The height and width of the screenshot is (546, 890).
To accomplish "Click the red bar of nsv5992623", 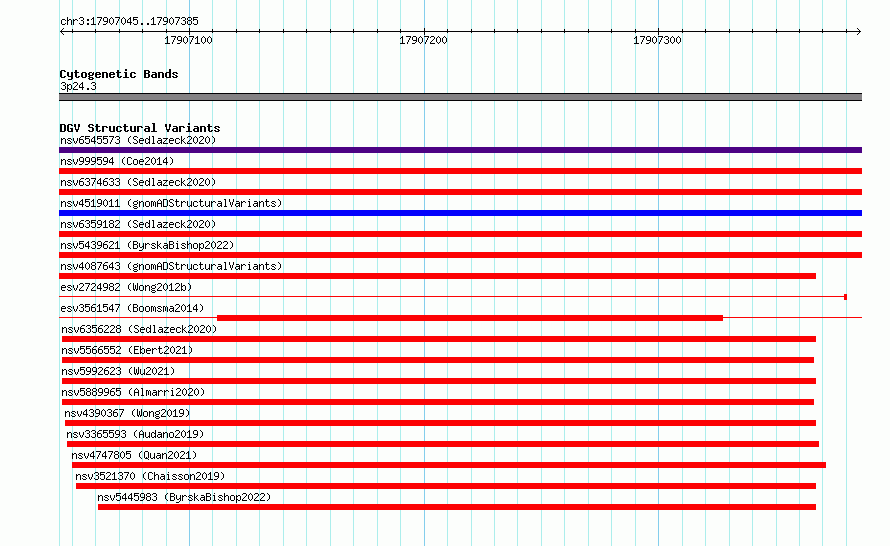I will [x=439, y=381].
